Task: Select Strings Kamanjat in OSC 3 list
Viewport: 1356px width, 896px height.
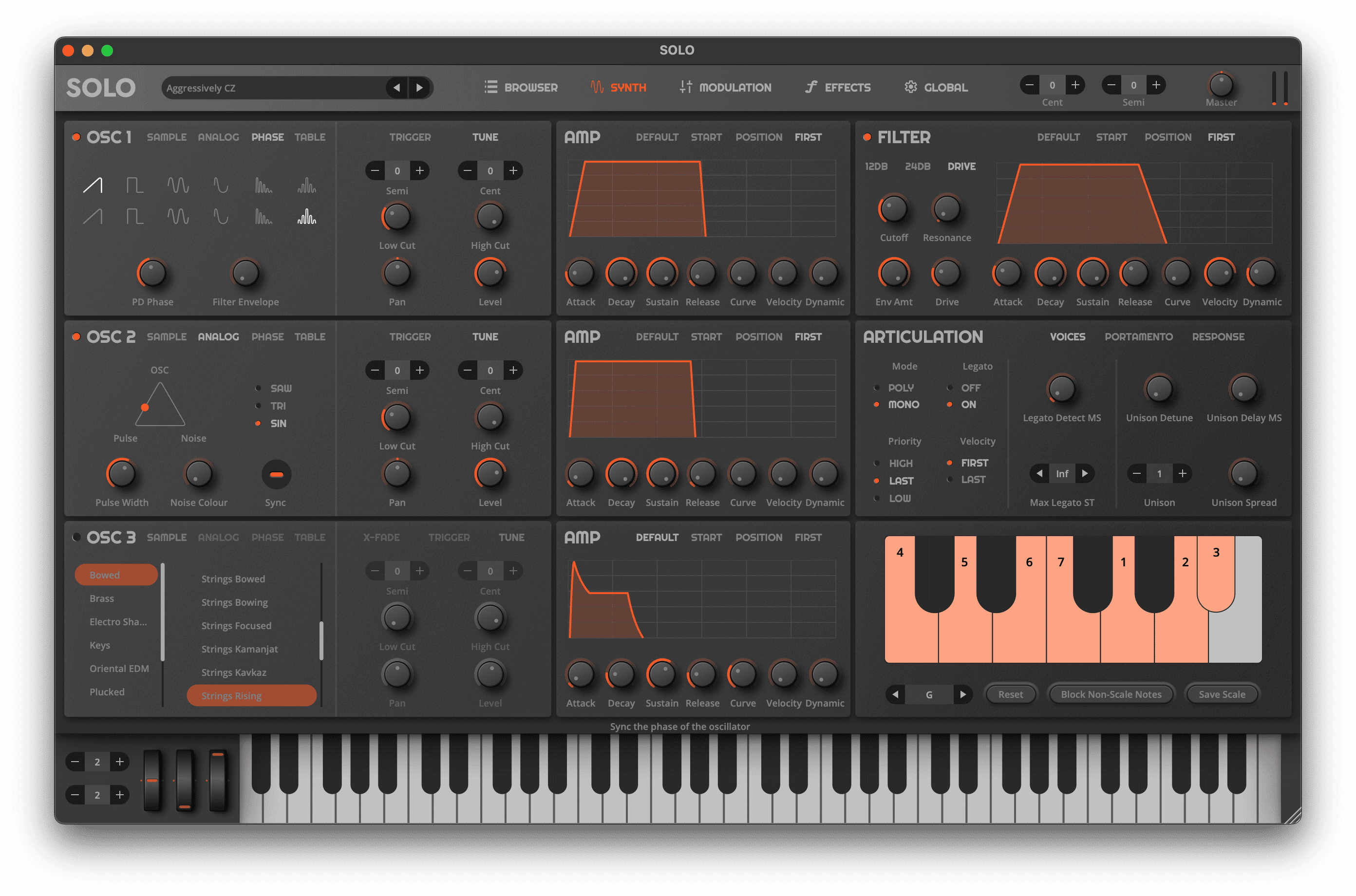Action: [240, 649]
